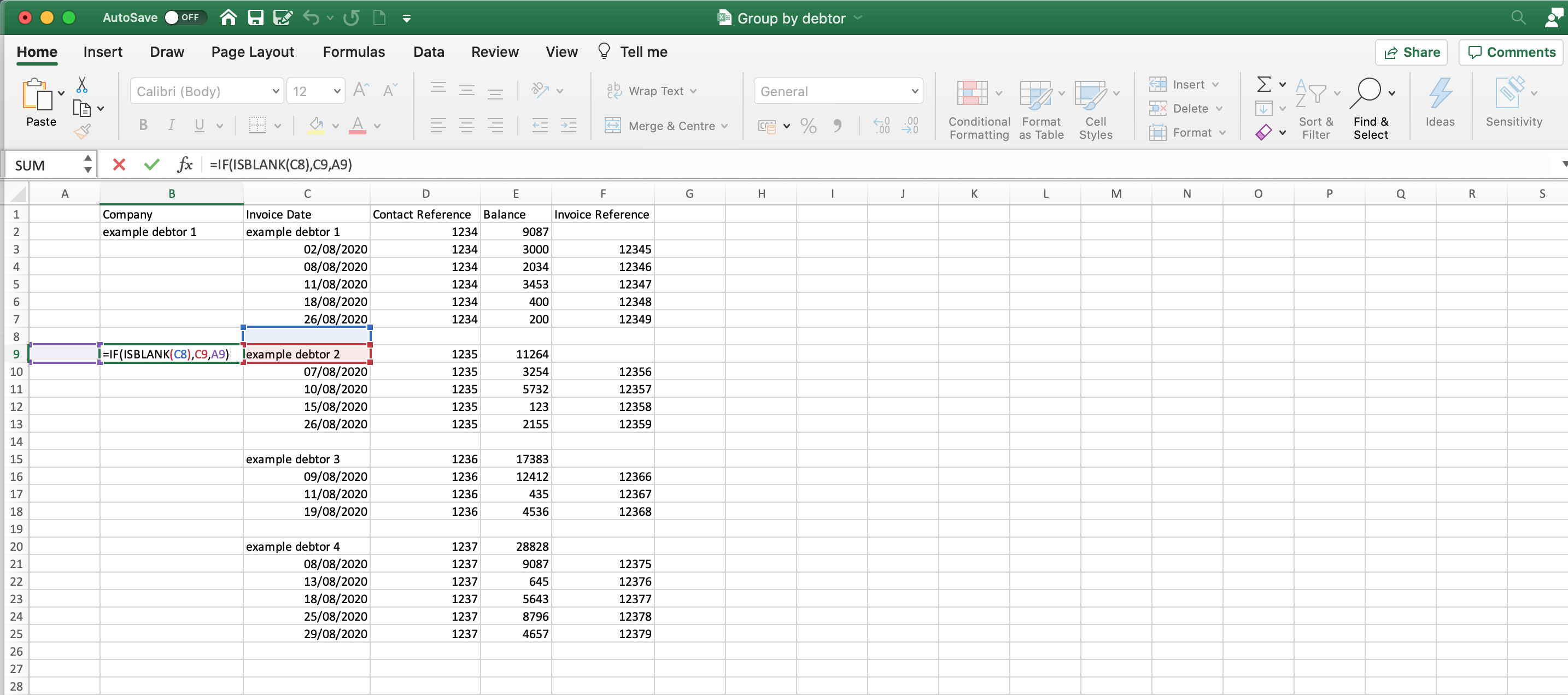Click the AutoSum sigma icon
The image size is (1568, 695).
tap(1263, 84)
